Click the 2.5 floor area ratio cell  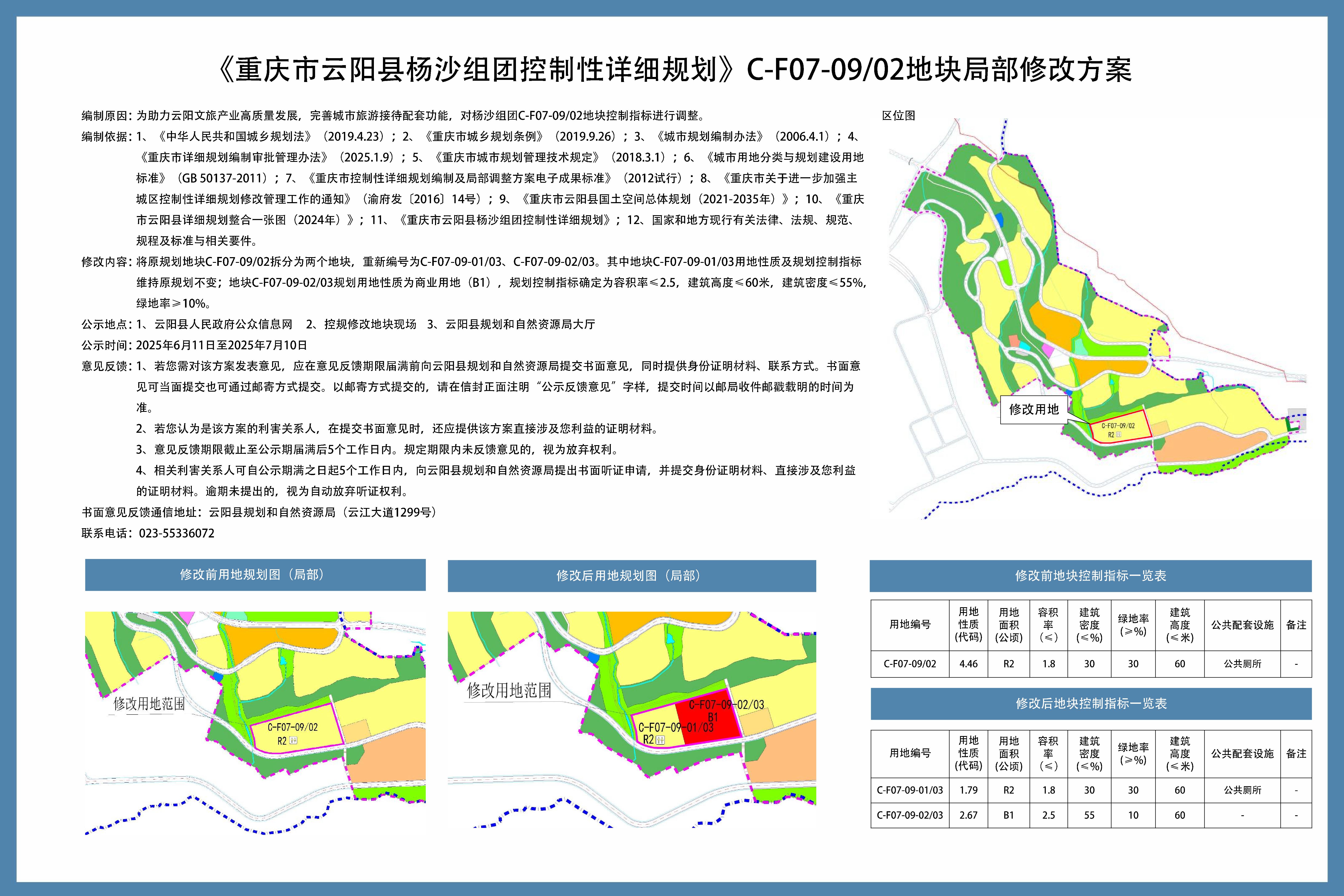click(1049, 815)
